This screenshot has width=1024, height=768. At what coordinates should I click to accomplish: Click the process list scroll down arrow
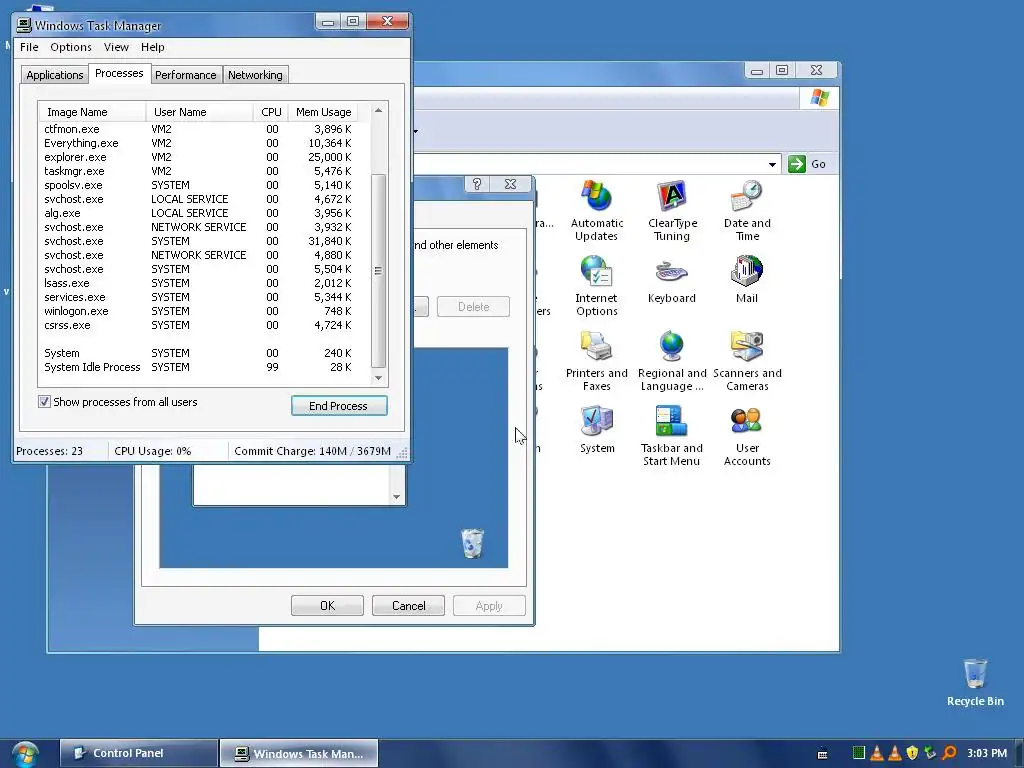click(378, 377)
